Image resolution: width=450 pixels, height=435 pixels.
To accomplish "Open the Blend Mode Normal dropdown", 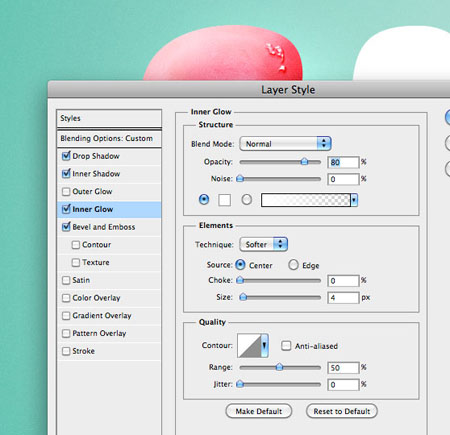I will 285,144.
